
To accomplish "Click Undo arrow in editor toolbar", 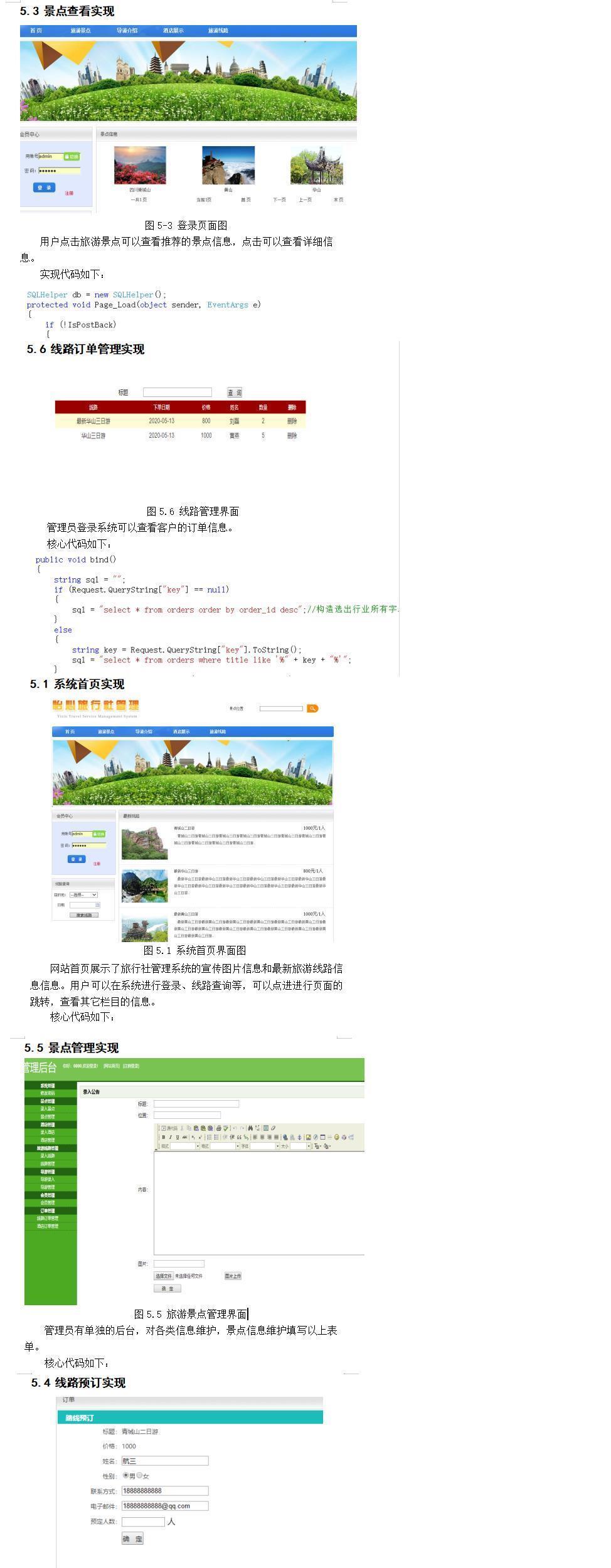I will pyautogui.click(x=235, y=1128).
